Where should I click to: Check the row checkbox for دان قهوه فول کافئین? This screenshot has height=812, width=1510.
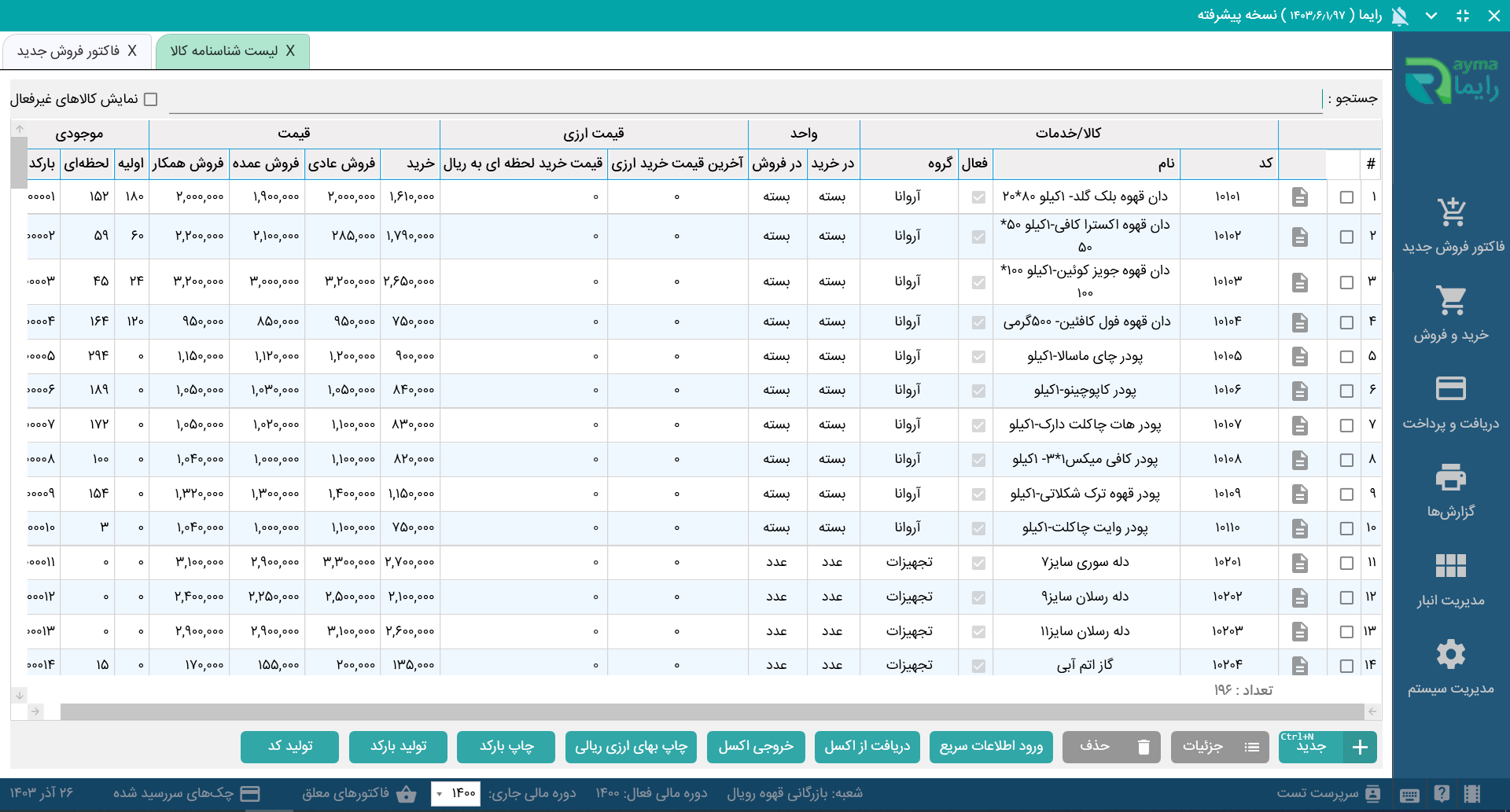(x=1346, y=321)
